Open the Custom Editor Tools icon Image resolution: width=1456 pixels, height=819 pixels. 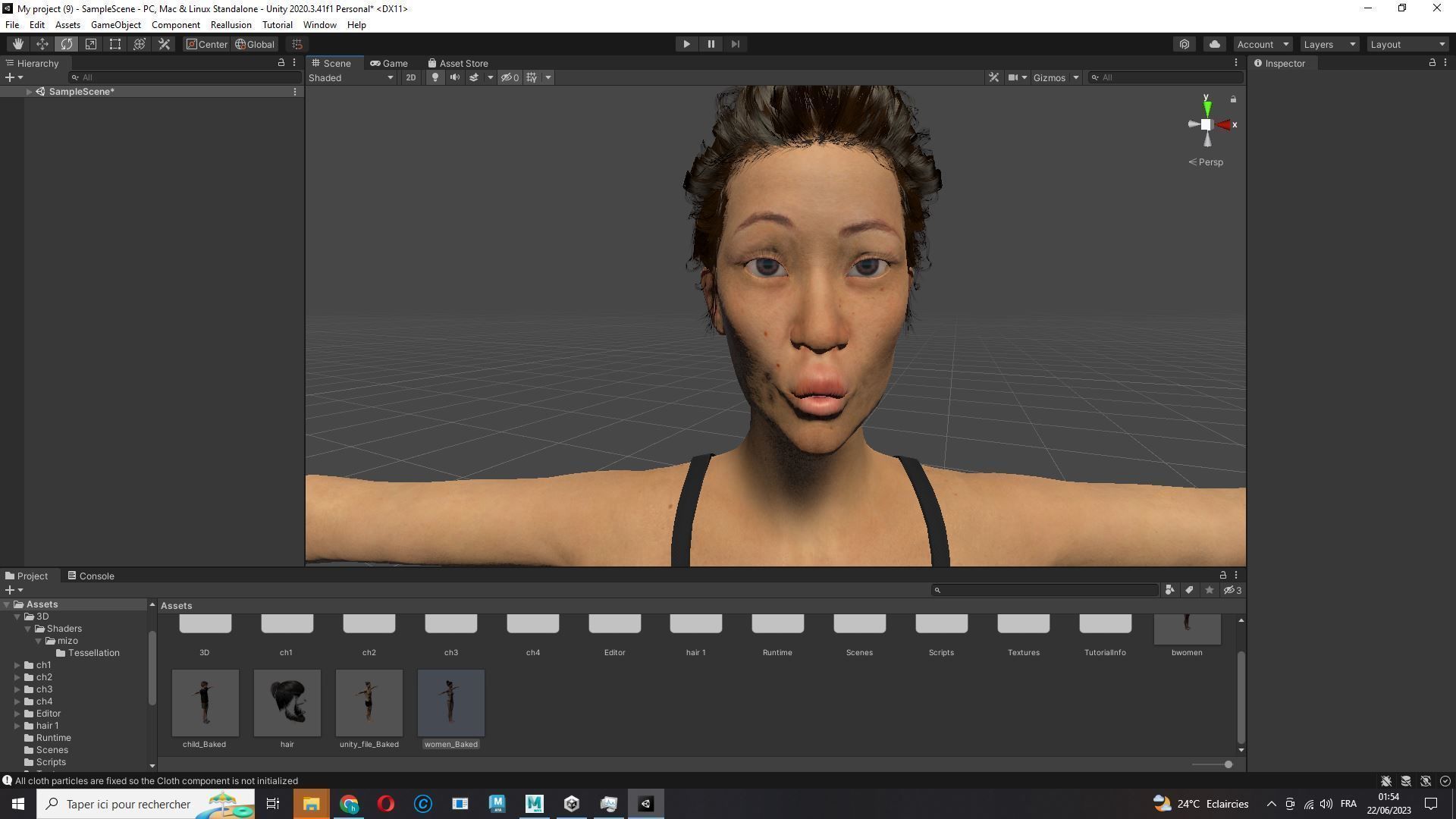(164, 44)
